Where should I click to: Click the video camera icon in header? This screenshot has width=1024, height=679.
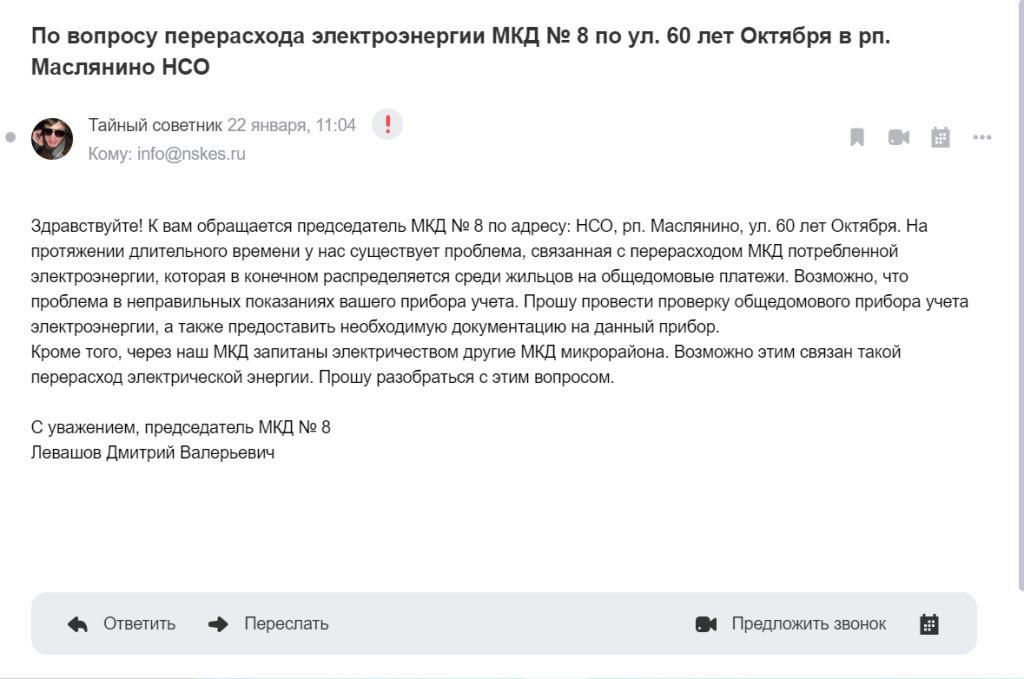pyautogui.click(x=898, y=138)
